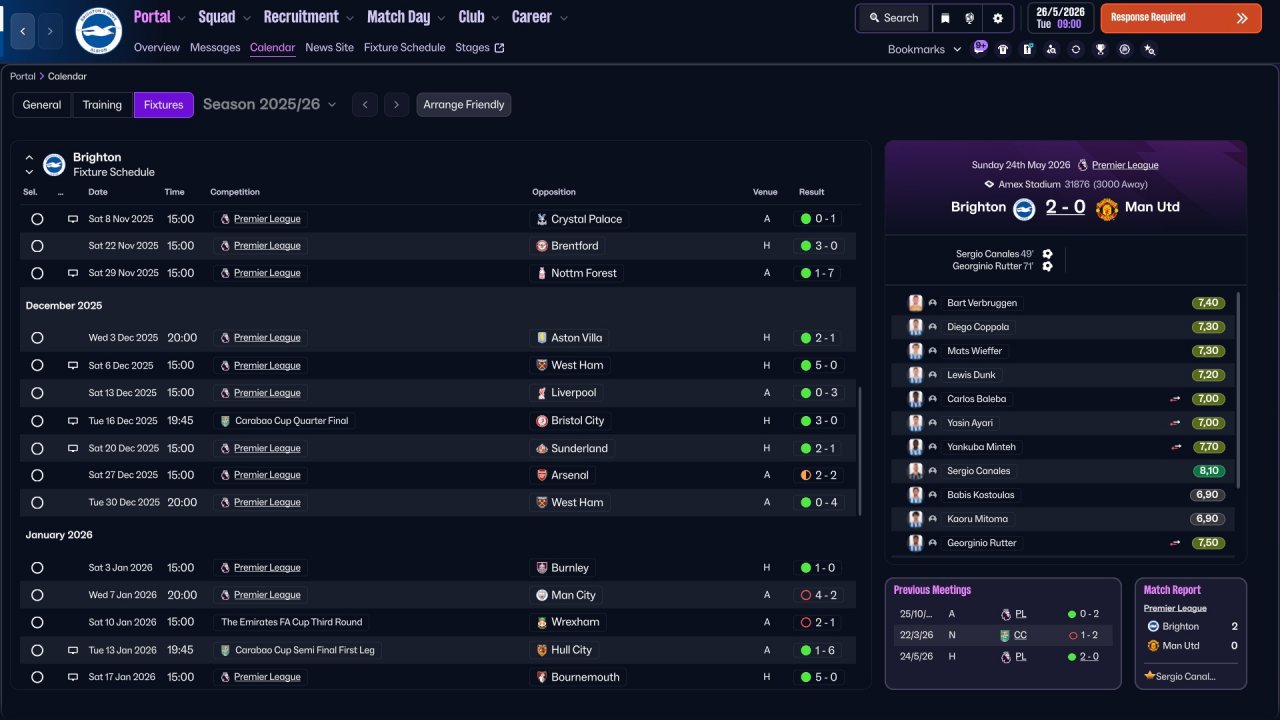Viewport: 1280px width, 720px height.
Task: Go forward with the right arrow navigation button
Action: (x=50, y=31)
